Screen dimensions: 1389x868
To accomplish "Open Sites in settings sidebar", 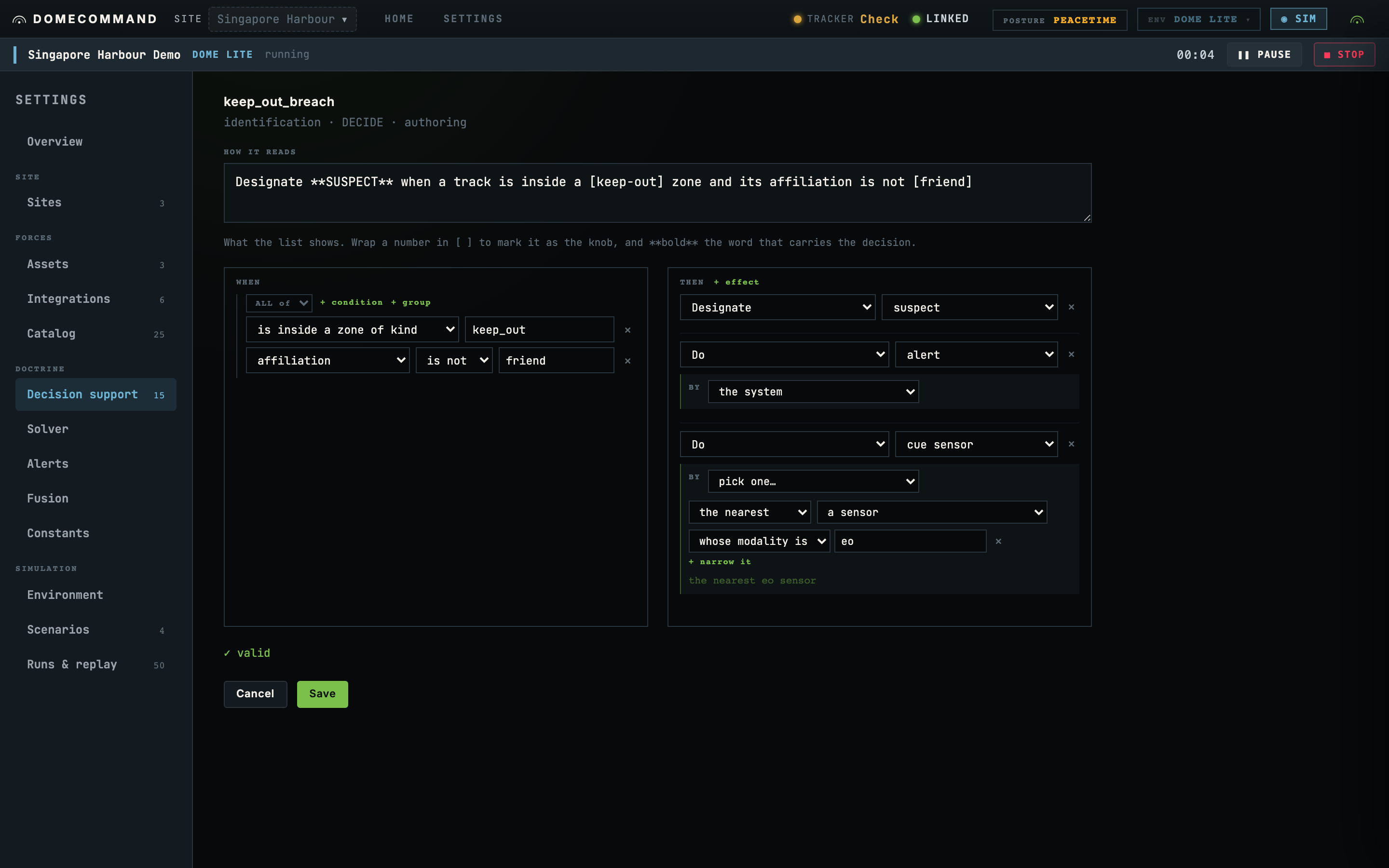I will point(96,202).
